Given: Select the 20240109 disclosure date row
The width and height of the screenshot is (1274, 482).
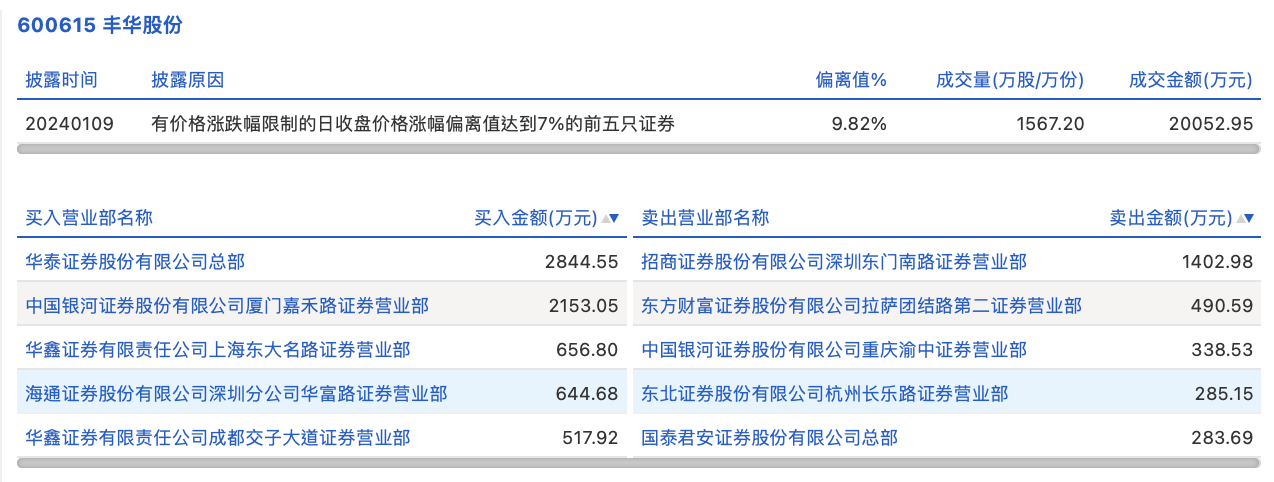Looking at the screenshot, I should 638,124.
